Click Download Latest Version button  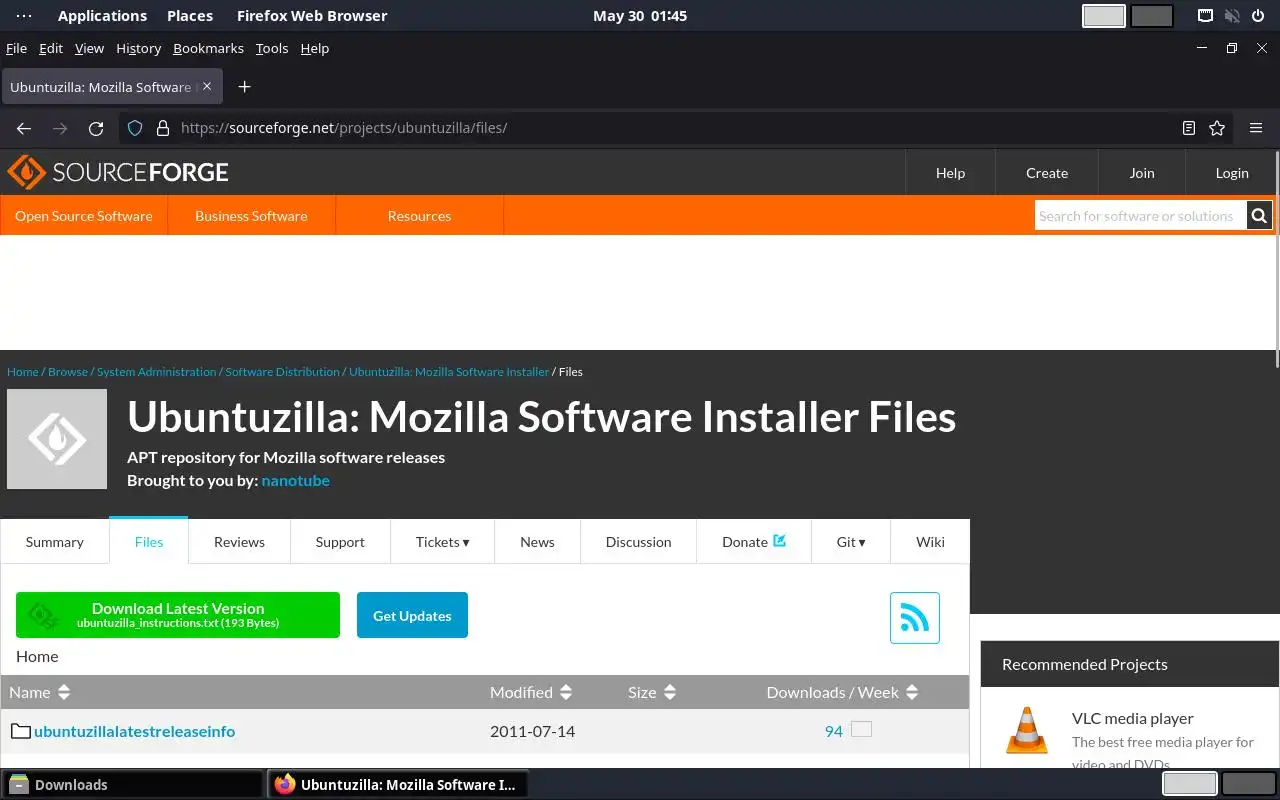[178, 615]
